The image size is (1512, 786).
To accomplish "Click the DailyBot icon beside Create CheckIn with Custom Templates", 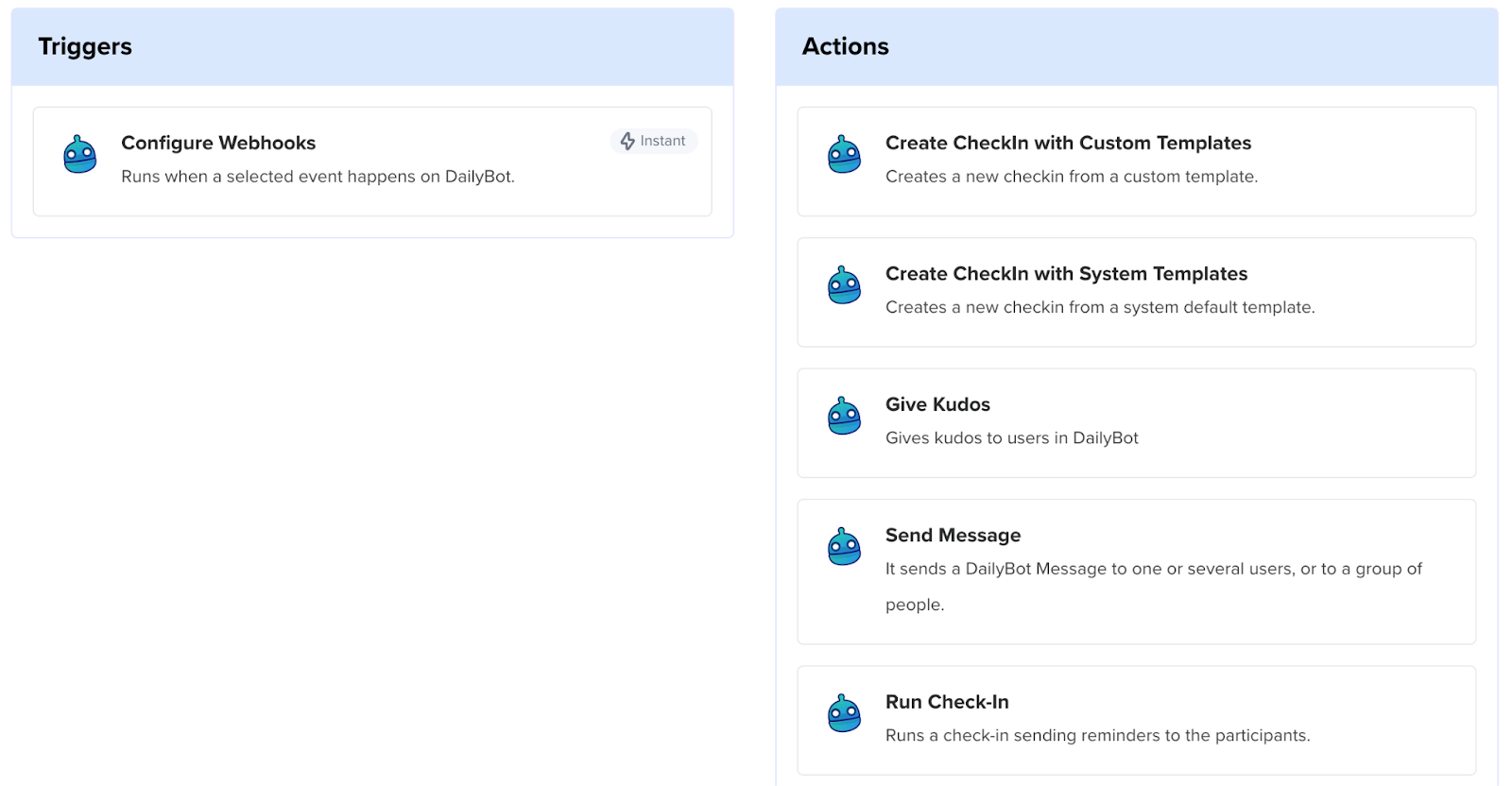I will [844, 154].
